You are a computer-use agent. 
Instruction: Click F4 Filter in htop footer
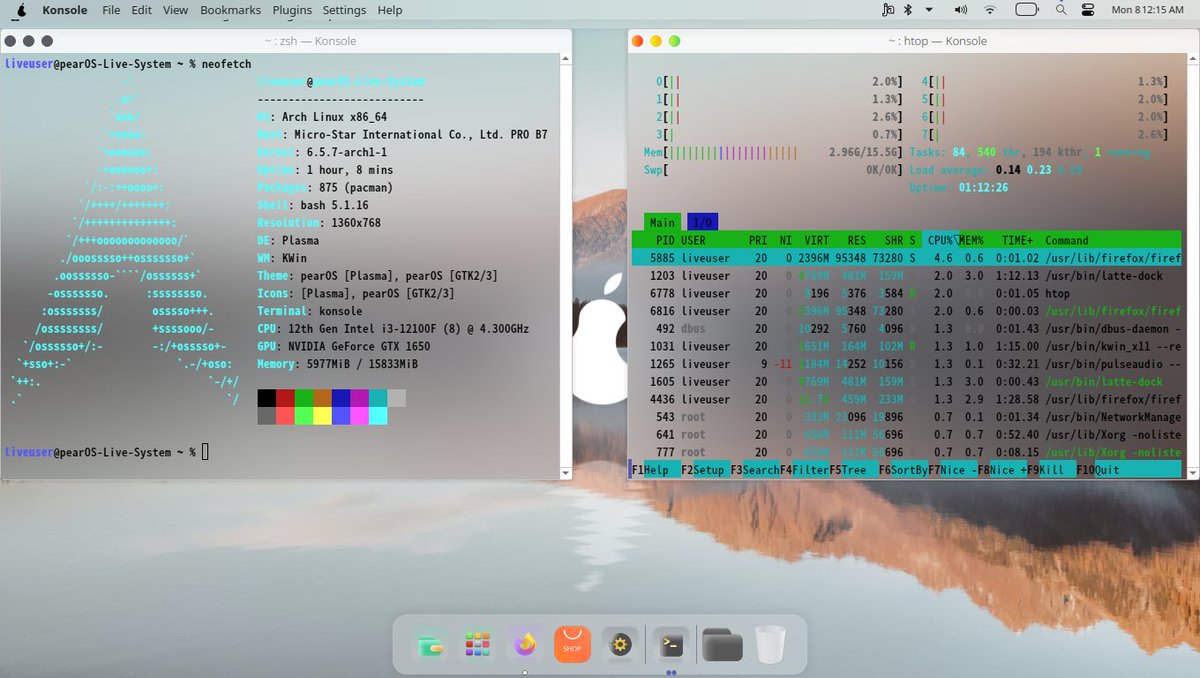[804, 470]
